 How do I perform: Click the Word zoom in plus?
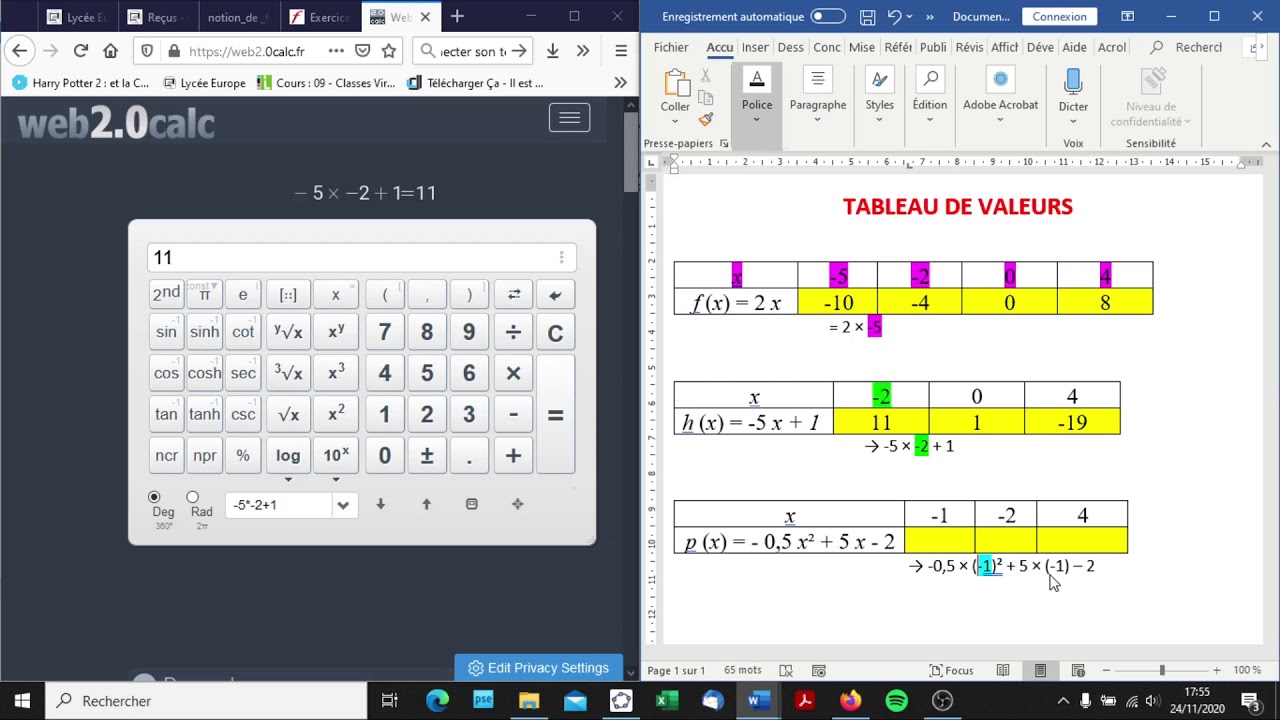tap(1216, 670)
